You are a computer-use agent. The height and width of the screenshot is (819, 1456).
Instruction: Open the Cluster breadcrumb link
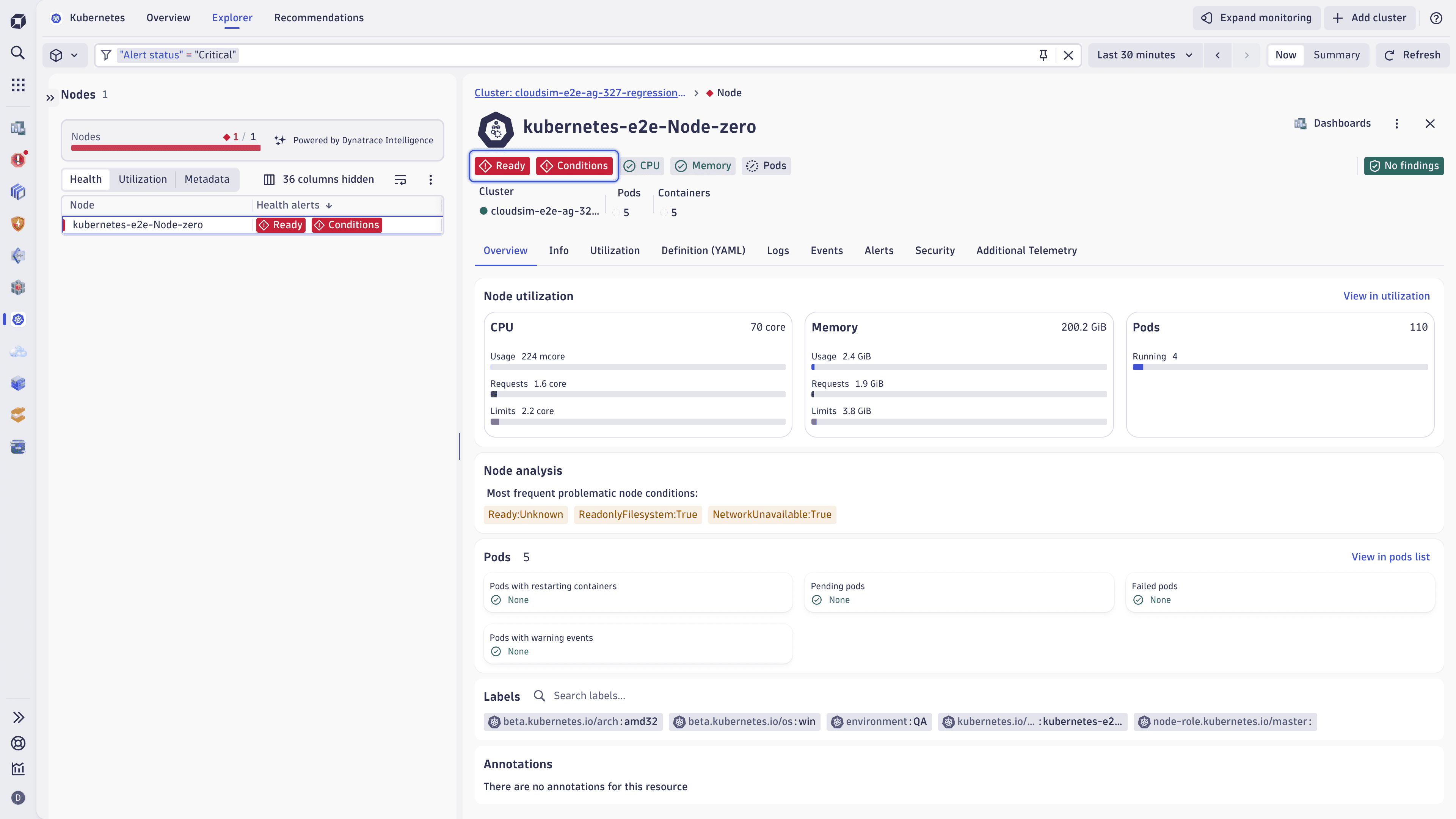579,93
